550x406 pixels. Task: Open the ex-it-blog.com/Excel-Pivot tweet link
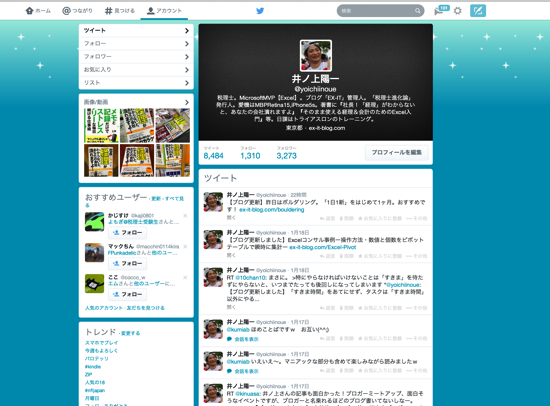[323, 247]
